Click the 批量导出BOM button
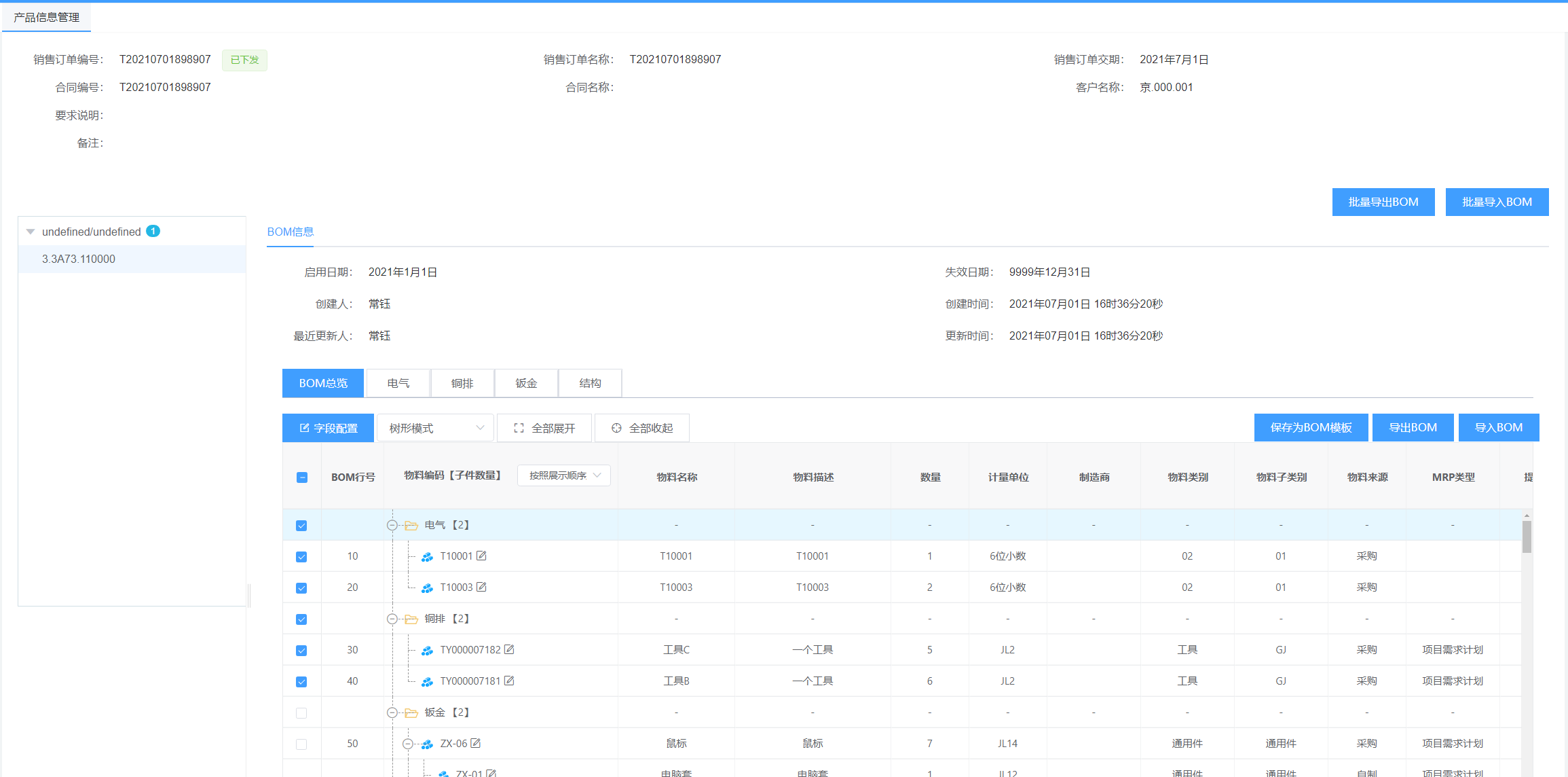The image size is (1568, 777). tap(1383, 202)
